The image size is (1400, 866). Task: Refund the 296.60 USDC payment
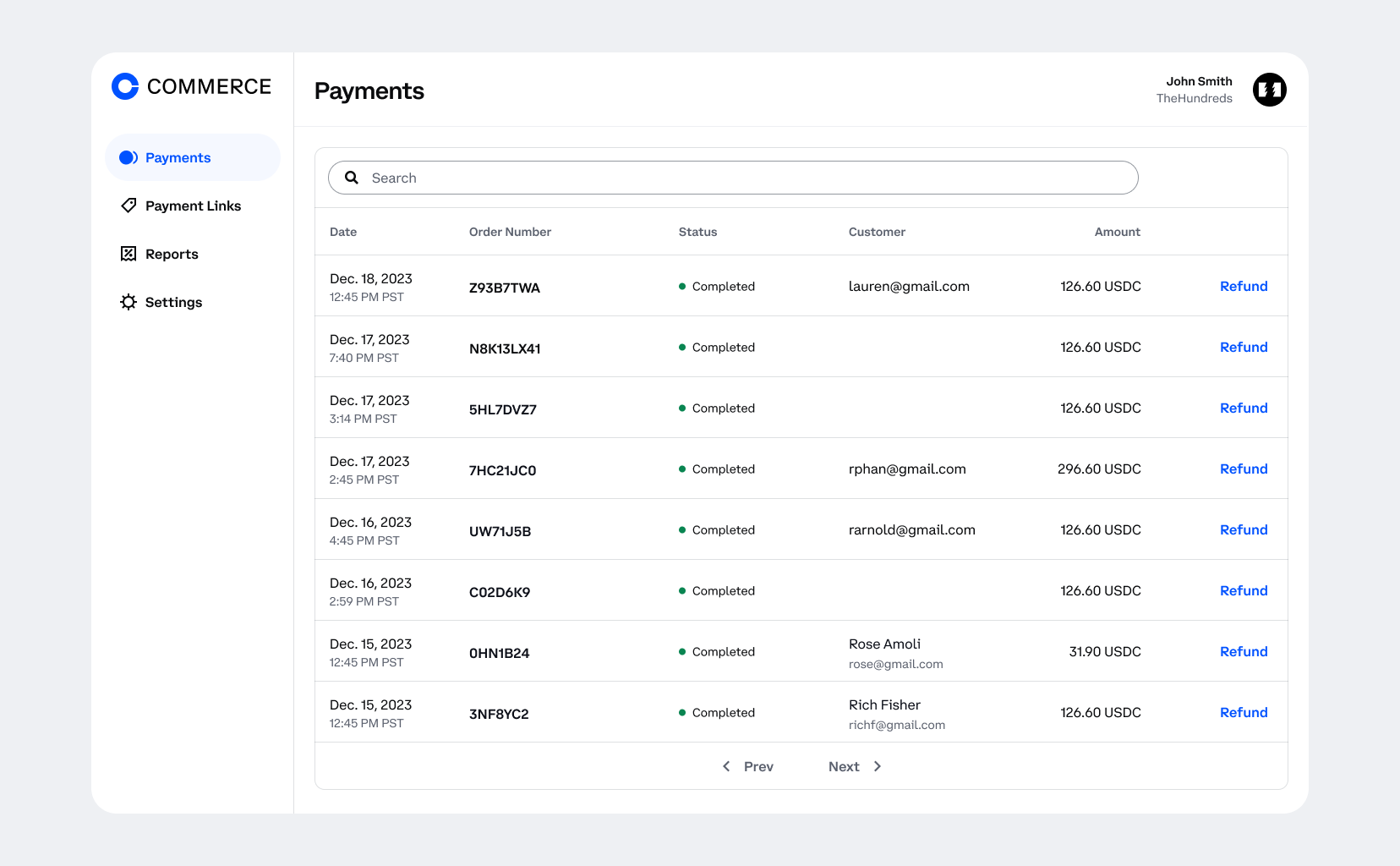(1243, 469)
